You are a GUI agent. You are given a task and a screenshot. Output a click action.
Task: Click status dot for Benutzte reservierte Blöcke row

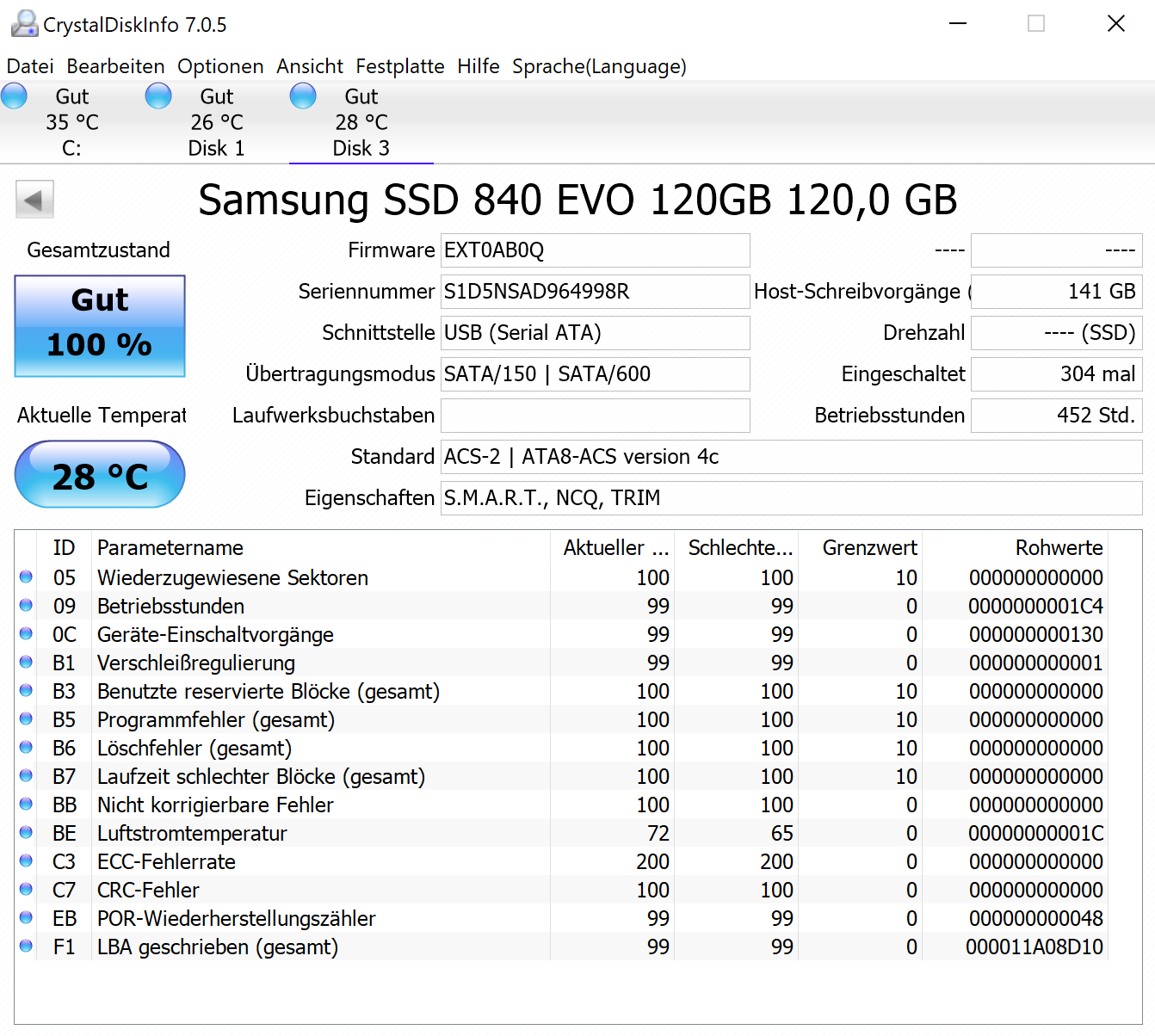coord(26,691)
